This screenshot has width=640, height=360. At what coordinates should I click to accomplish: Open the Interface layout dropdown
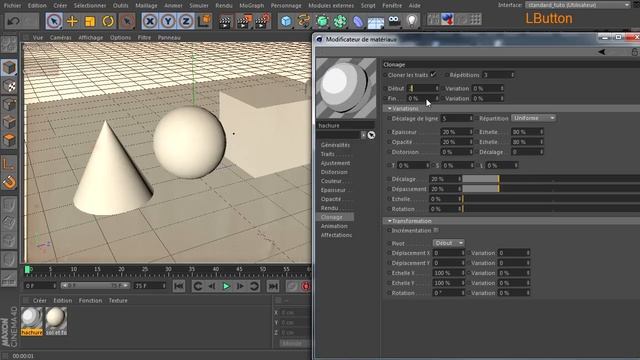[578, 5]
